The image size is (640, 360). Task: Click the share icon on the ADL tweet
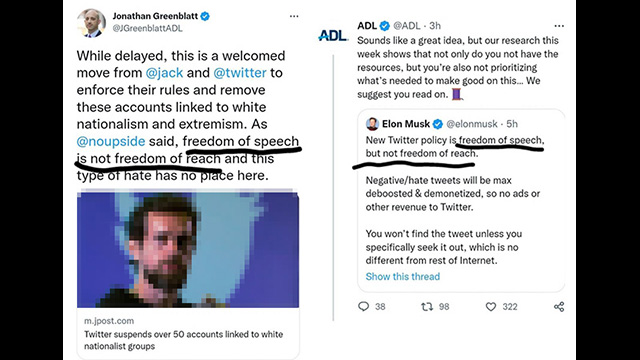559,307
